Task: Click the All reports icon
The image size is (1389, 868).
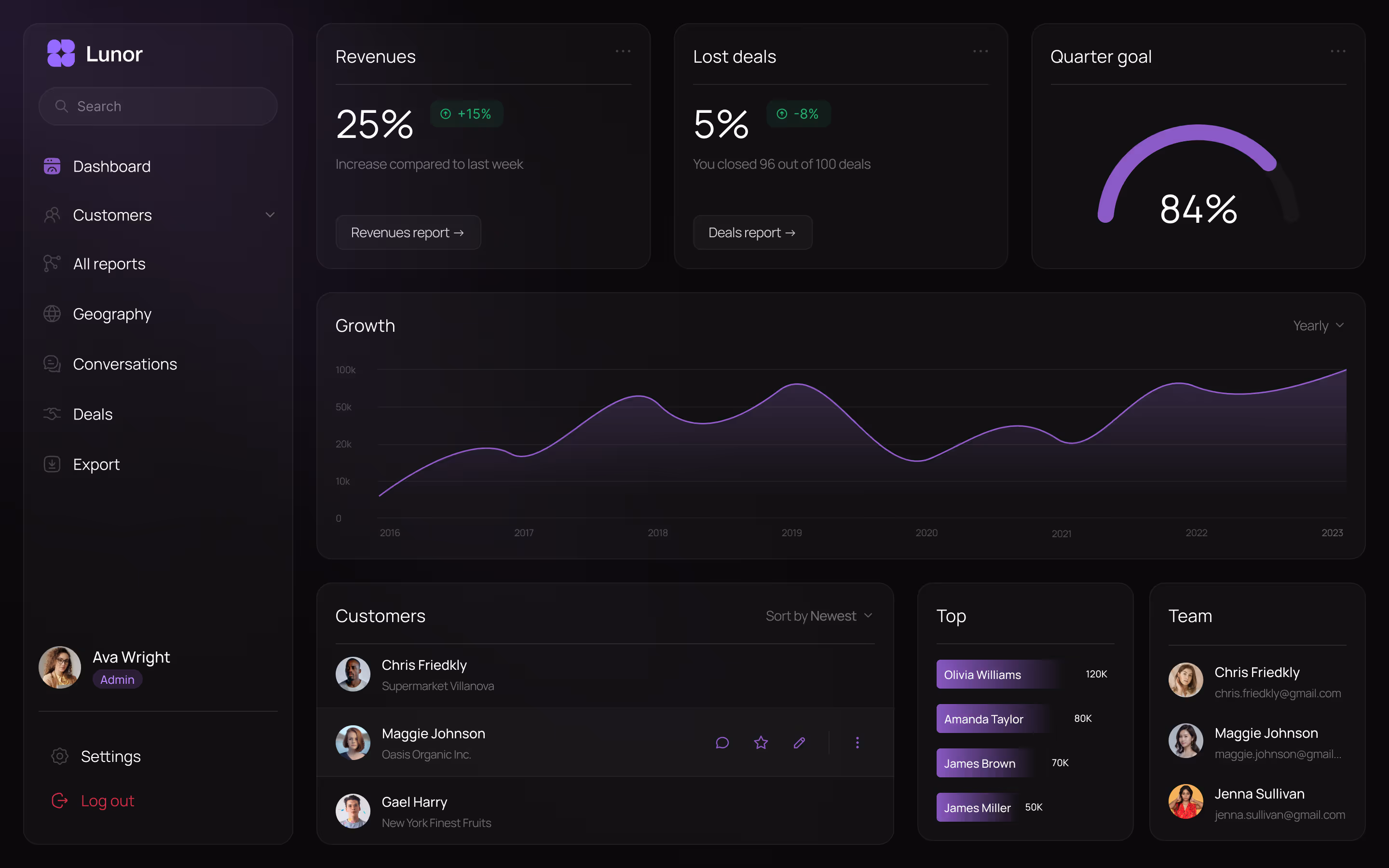Action: [52, 263]
